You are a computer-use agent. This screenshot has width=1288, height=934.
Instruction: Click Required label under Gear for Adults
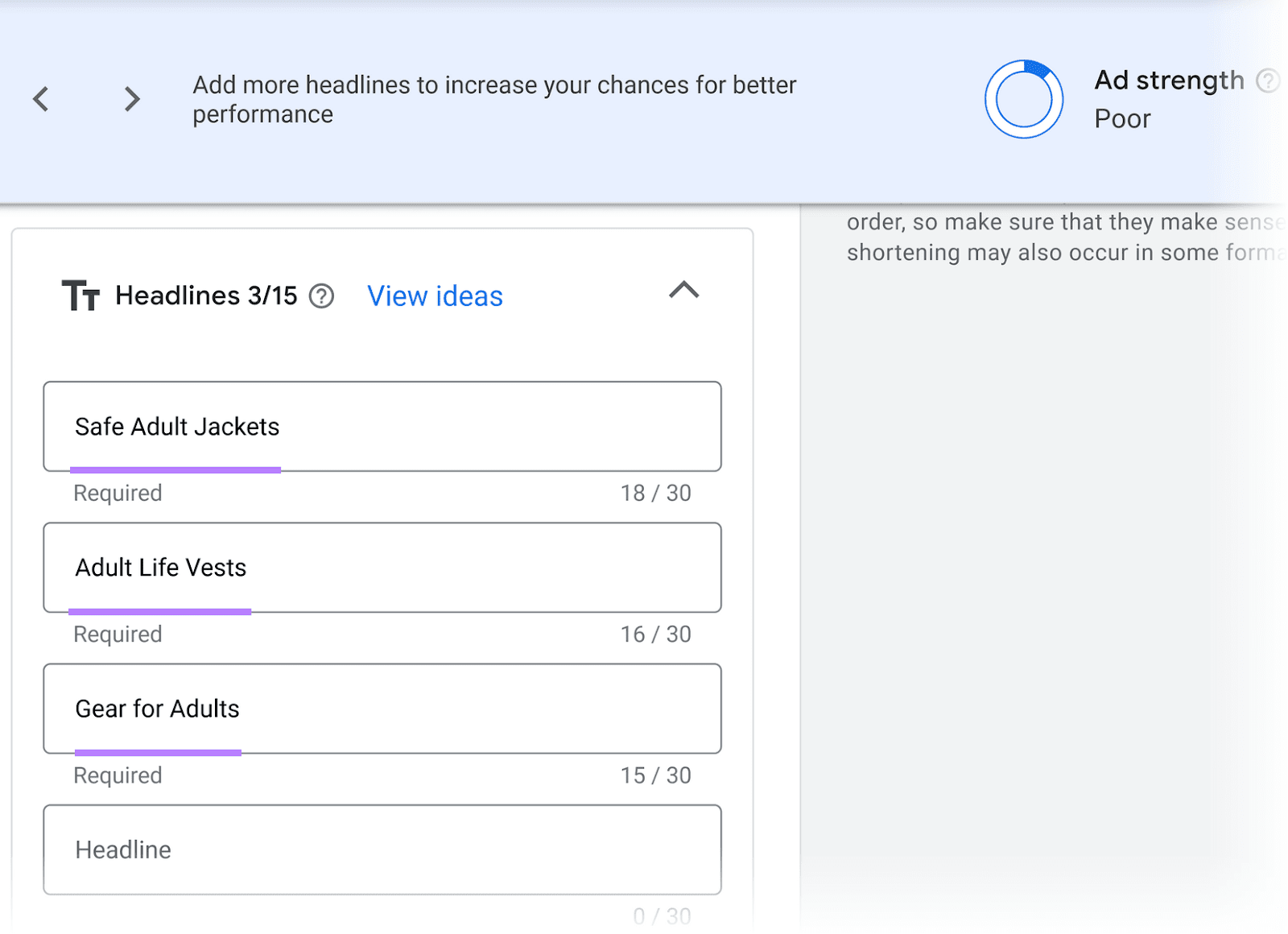(118, 775)
